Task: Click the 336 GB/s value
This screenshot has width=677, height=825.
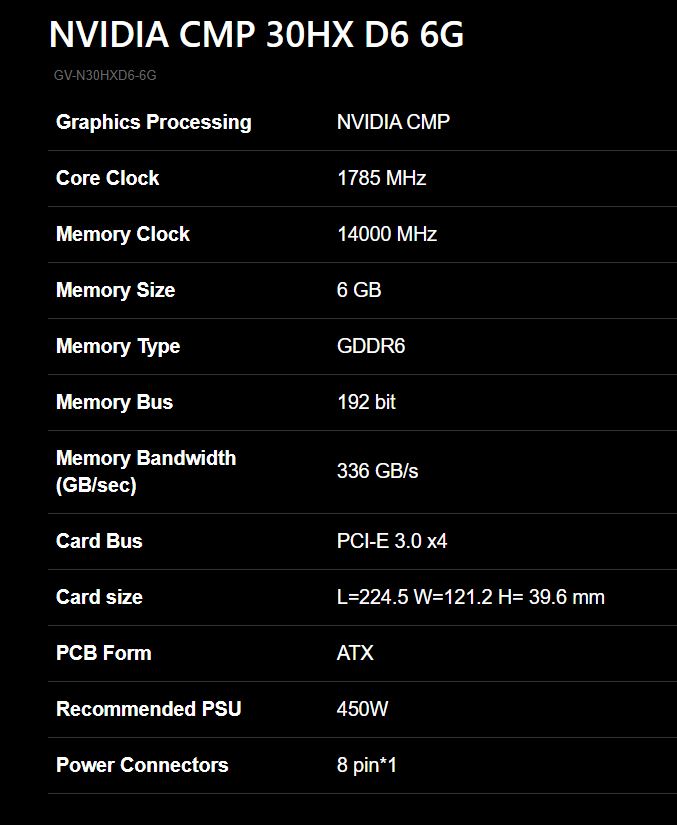Action: coord(377,471)
